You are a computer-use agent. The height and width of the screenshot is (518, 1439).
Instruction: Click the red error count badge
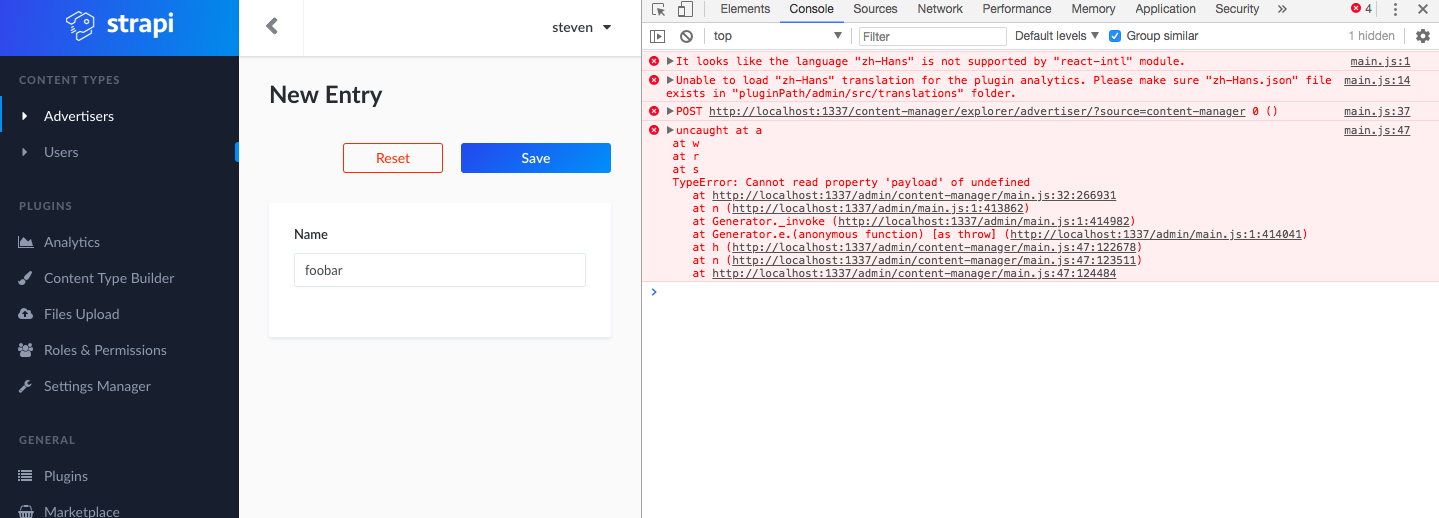[1362, 9]
